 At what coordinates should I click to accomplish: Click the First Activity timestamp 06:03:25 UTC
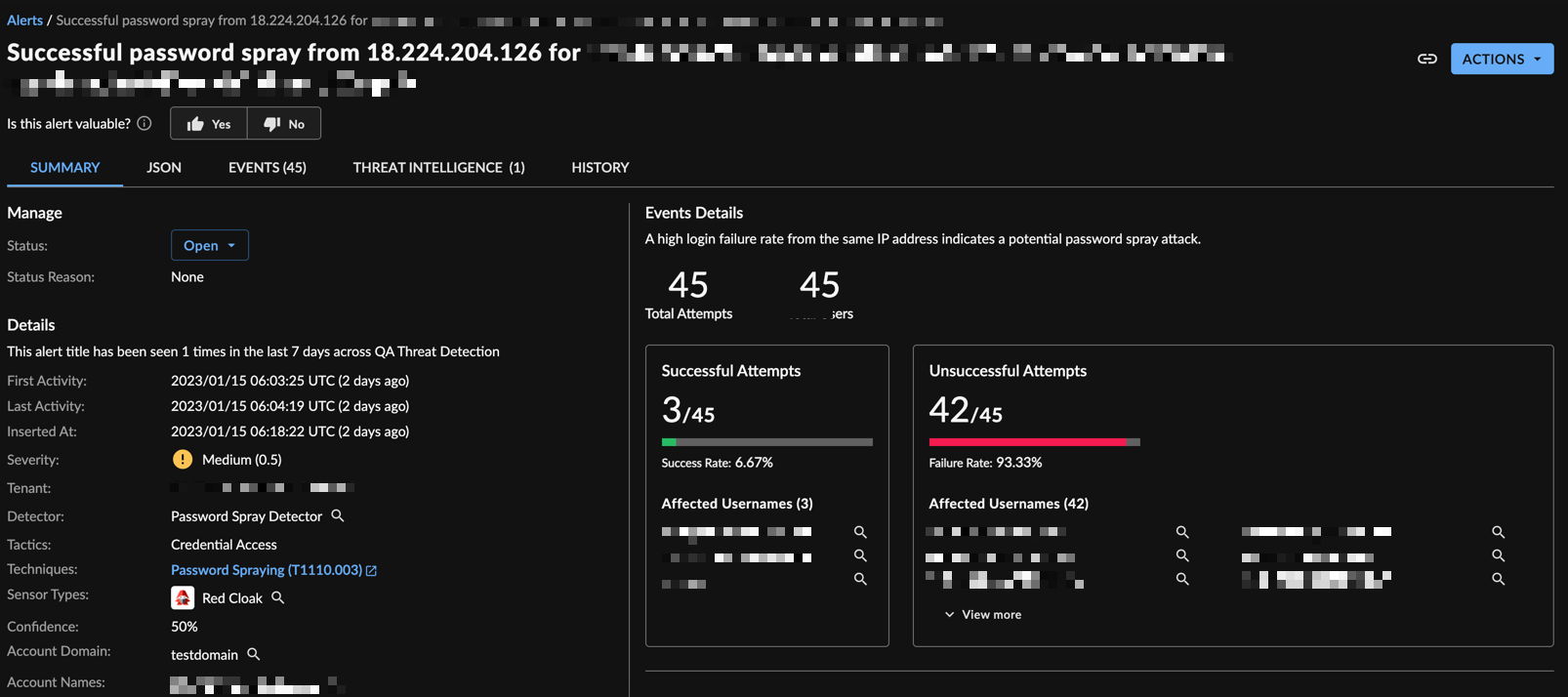[x=290, y=381]
